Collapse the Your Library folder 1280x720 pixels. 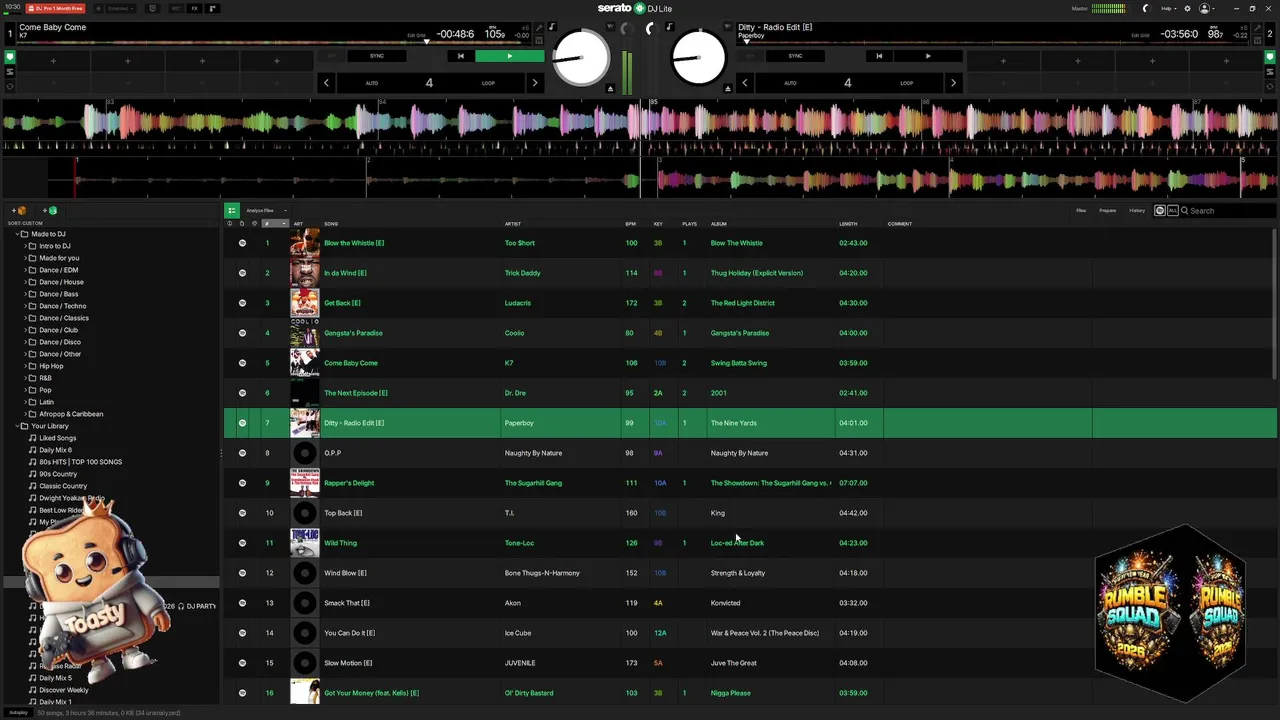[x=16, y=426]
